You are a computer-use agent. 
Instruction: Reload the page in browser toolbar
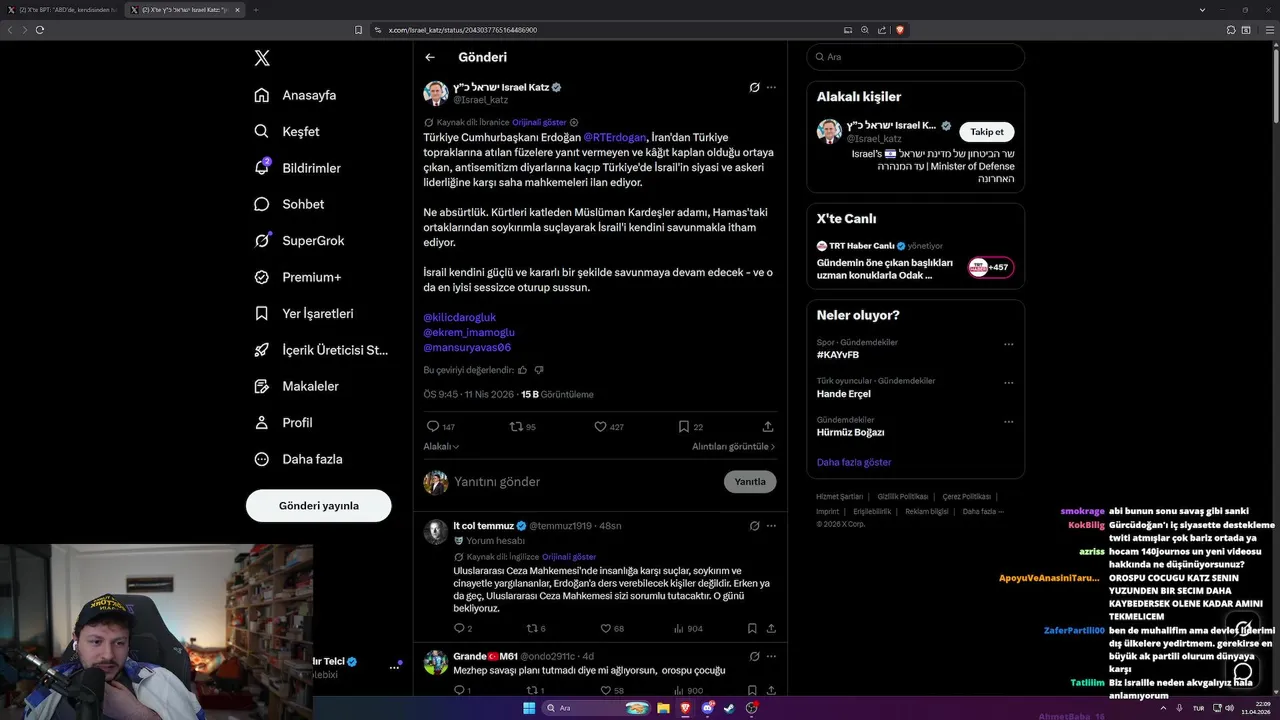tap(40, 30)
